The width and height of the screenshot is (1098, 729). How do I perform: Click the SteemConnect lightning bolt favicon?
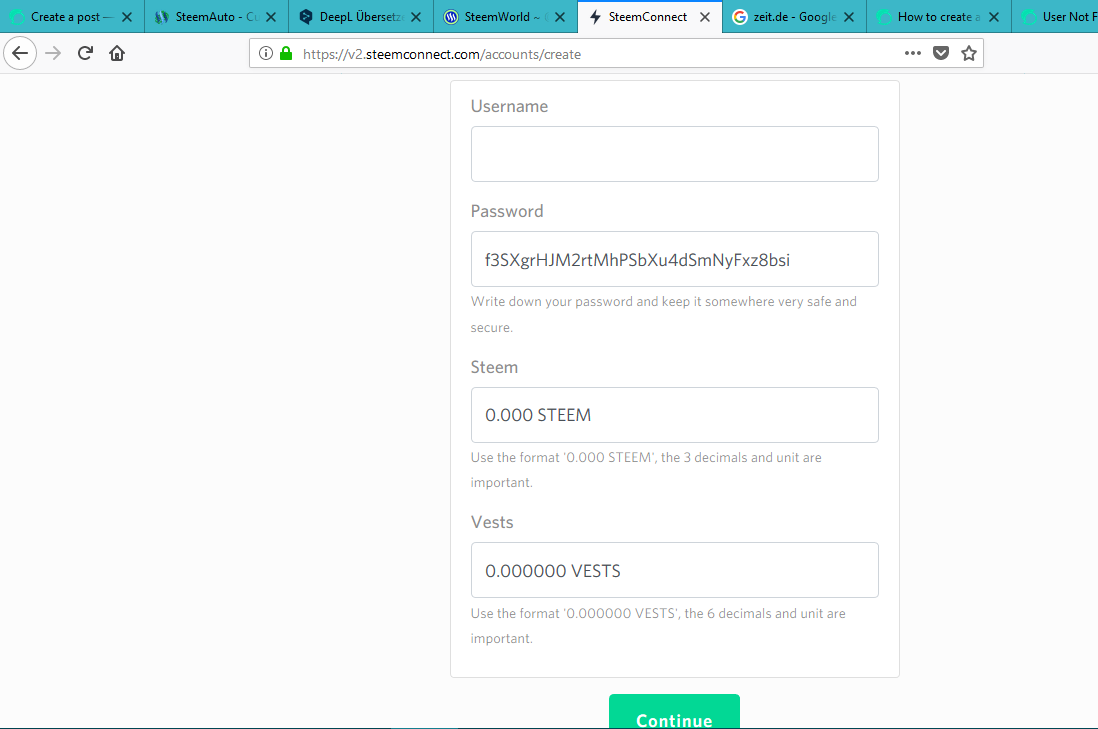595,17
